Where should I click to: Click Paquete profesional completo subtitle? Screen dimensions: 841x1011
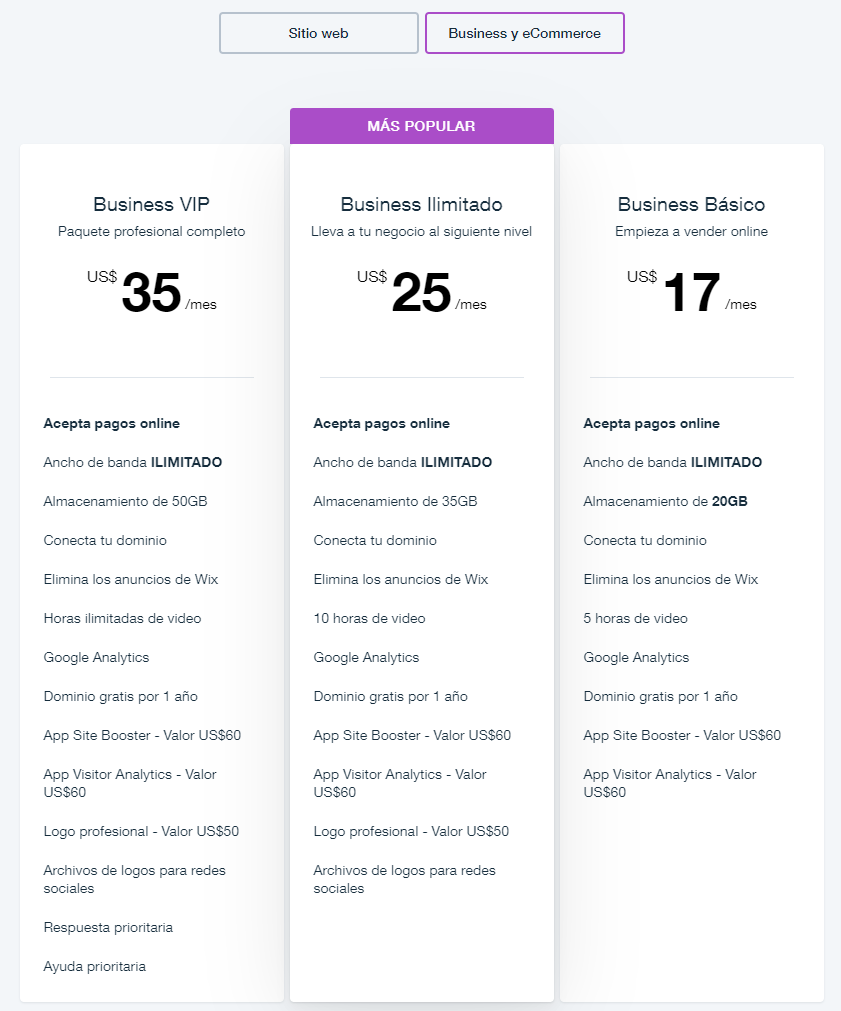tap(151, 232)
